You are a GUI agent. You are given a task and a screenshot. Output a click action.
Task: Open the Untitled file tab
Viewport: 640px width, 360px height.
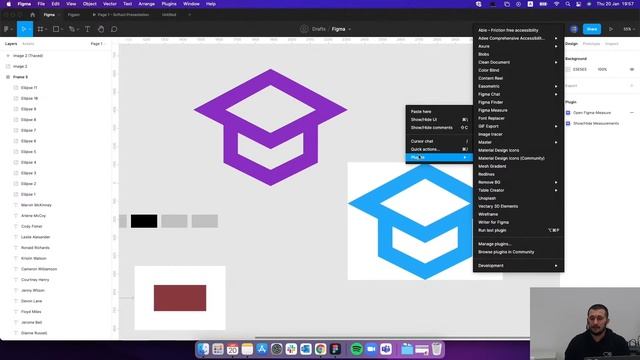(x=169, y=15)
